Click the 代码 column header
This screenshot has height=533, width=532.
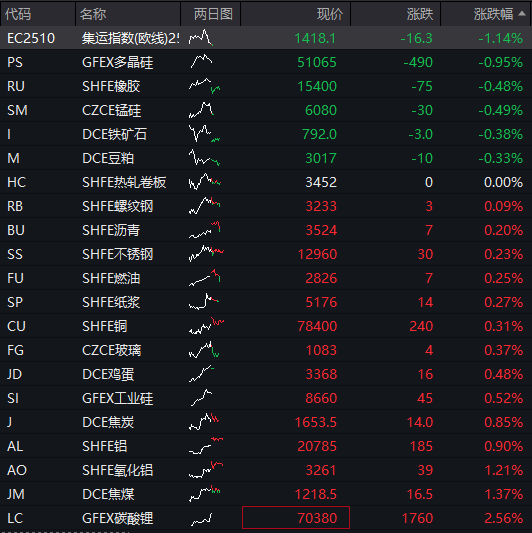pyautogui.click(x=18, y=14)
